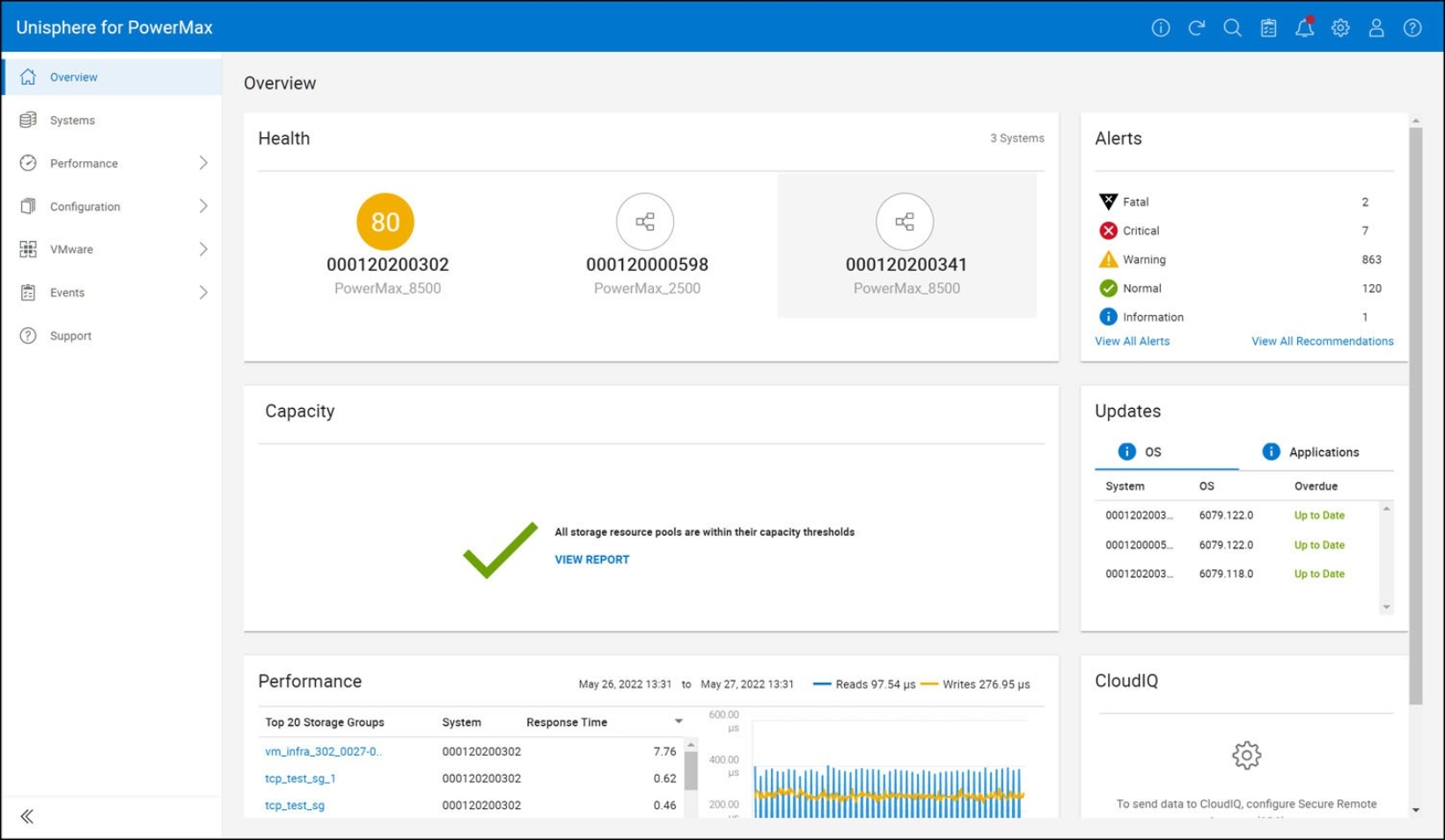Open the search icon in header
Image resolution: width=1445 pixels, height=840 pixels.
1233,28
